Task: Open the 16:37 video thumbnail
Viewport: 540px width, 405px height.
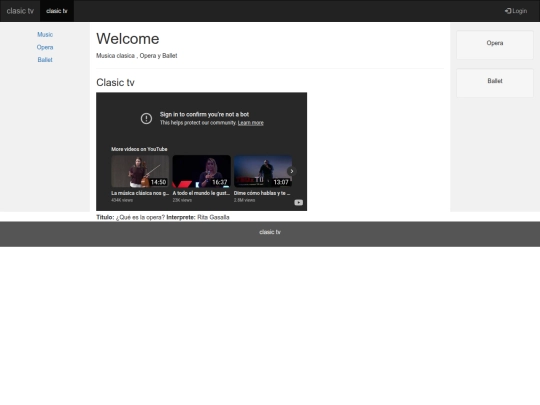Action: [201, 171]
